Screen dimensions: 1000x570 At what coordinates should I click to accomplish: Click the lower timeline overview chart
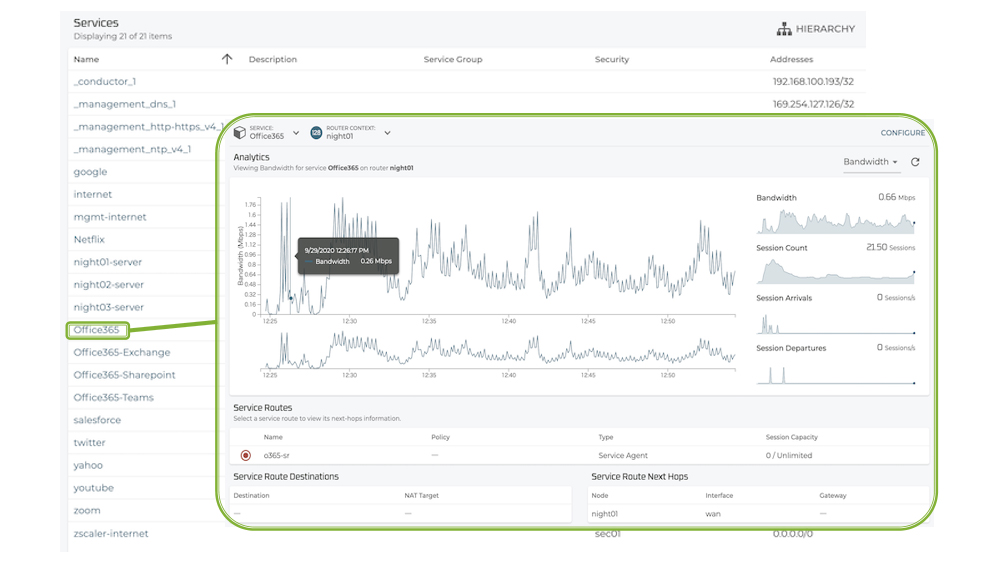(498, 350)
